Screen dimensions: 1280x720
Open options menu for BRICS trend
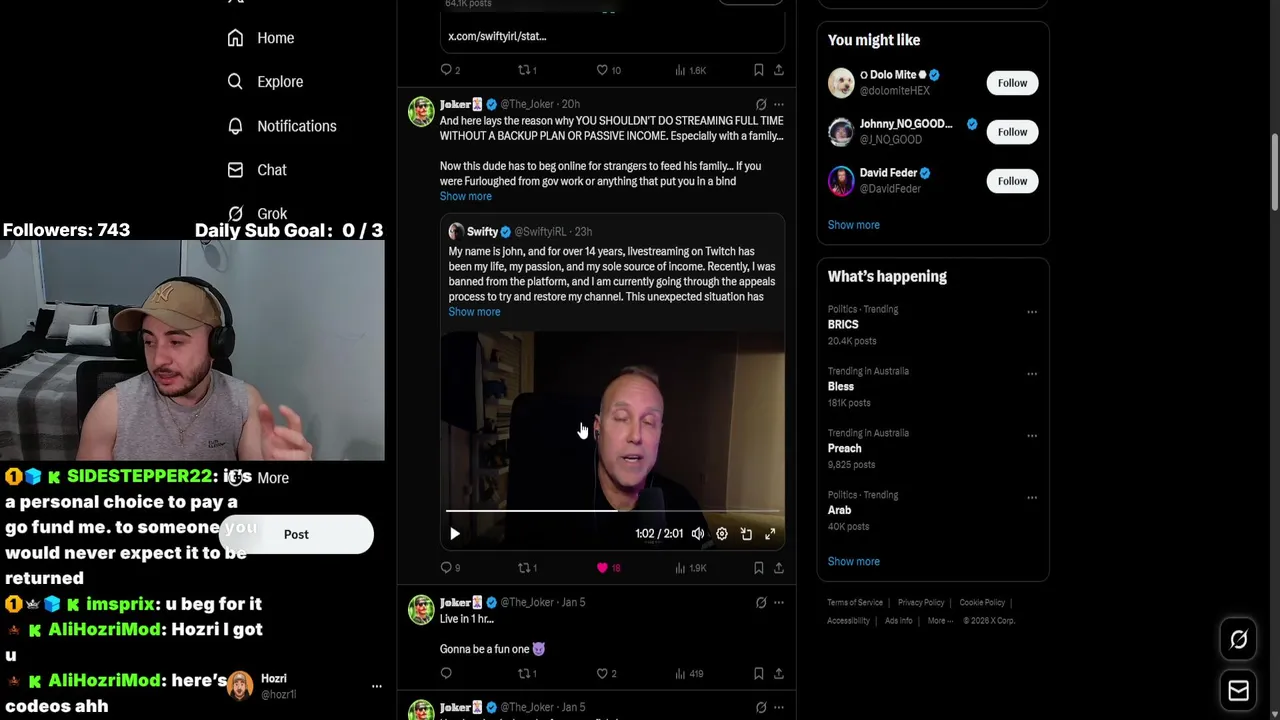click(x=1031, y=312)
